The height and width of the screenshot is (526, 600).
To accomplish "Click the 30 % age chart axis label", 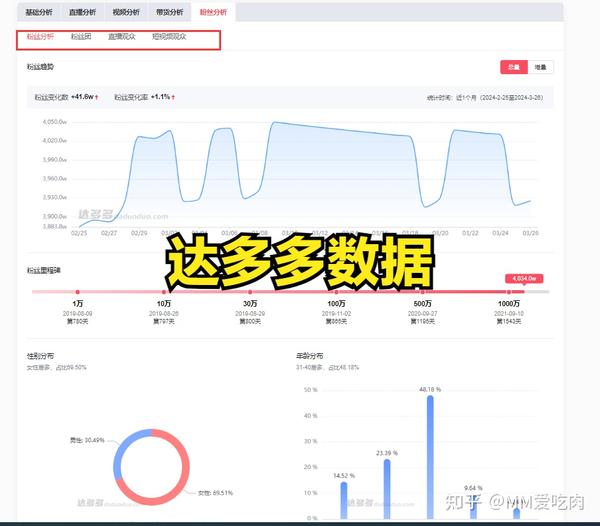I will point(310,441).
